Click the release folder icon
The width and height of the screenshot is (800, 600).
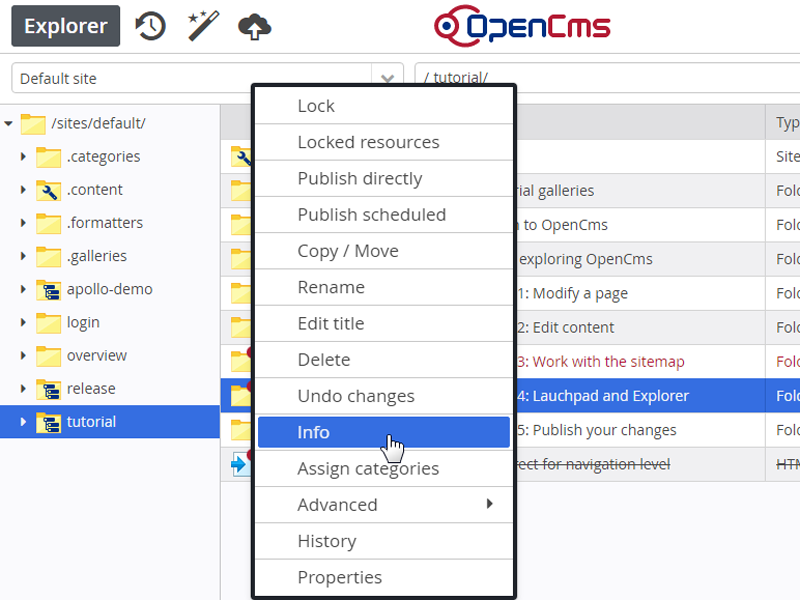tap(48, 389)
